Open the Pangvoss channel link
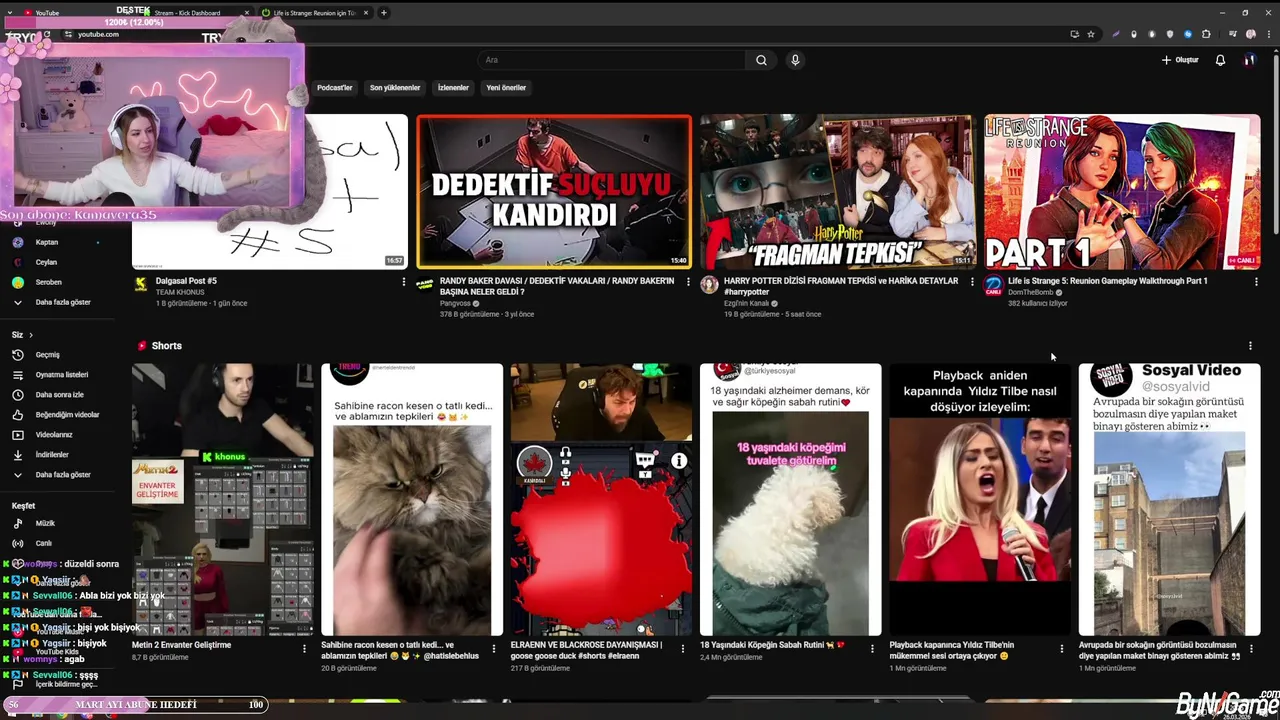1280x720 pixels. [x=457, y=303]
